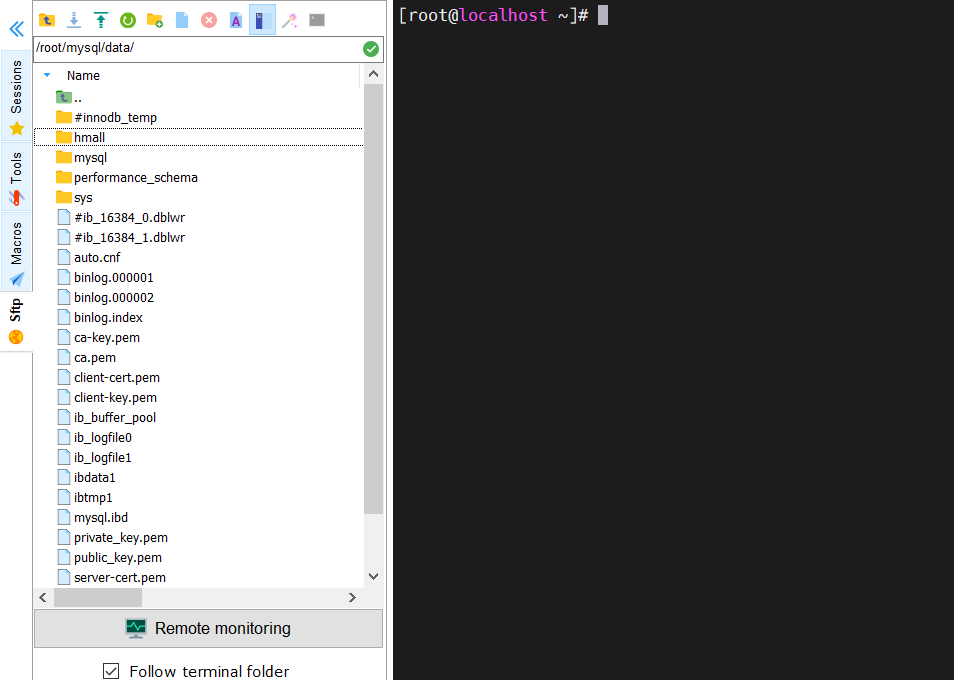The image size is (954, 680).
Task: Click file list scroll up arrow
Action: [x=374, y=74]
